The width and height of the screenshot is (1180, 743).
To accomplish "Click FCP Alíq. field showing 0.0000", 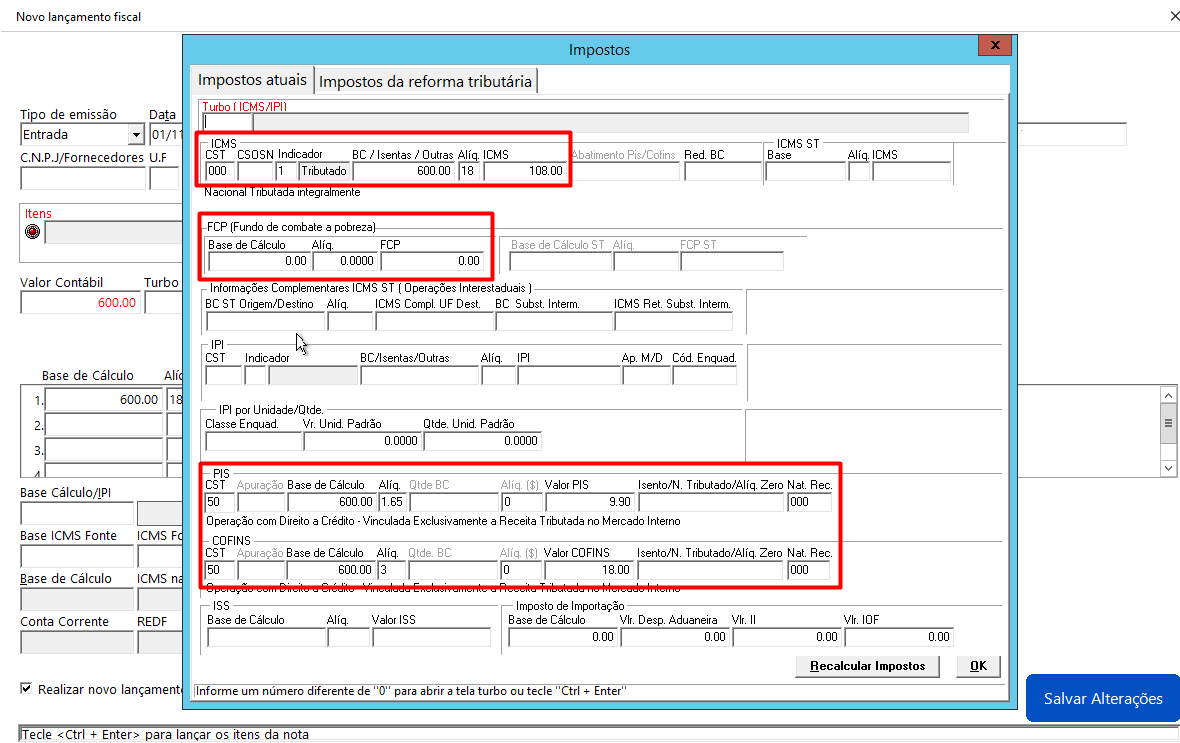I will [x=345, y=261].
